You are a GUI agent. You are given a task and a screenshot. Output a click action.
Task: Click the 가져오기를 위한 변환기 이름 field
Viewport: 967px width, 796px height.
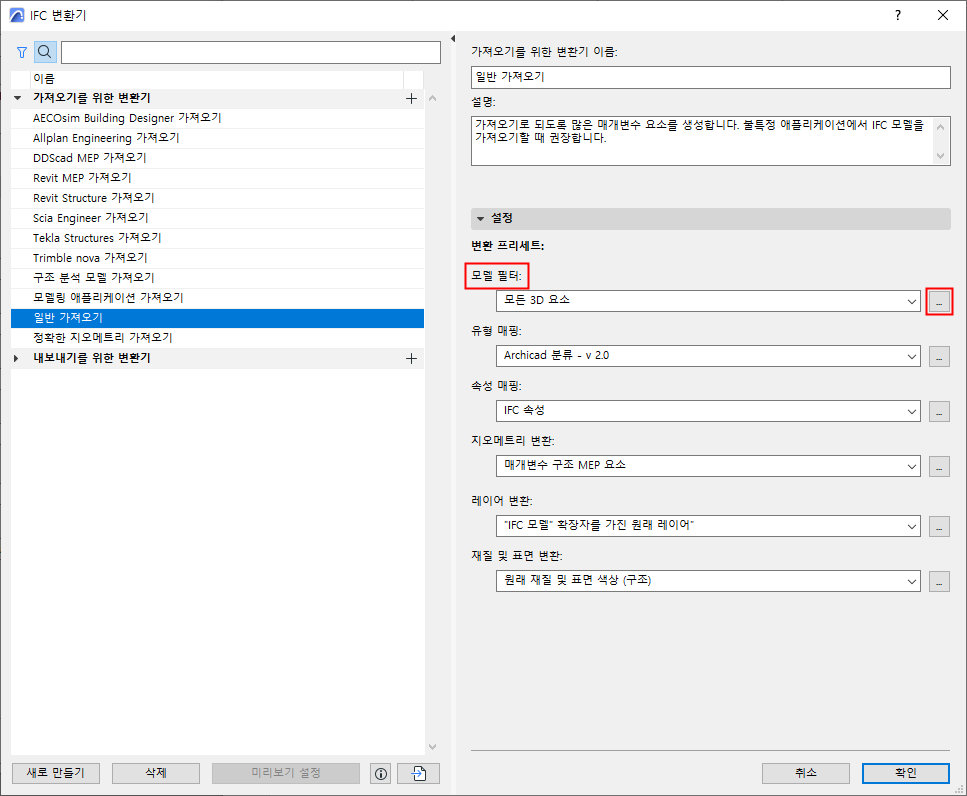[x=710, y=77]
